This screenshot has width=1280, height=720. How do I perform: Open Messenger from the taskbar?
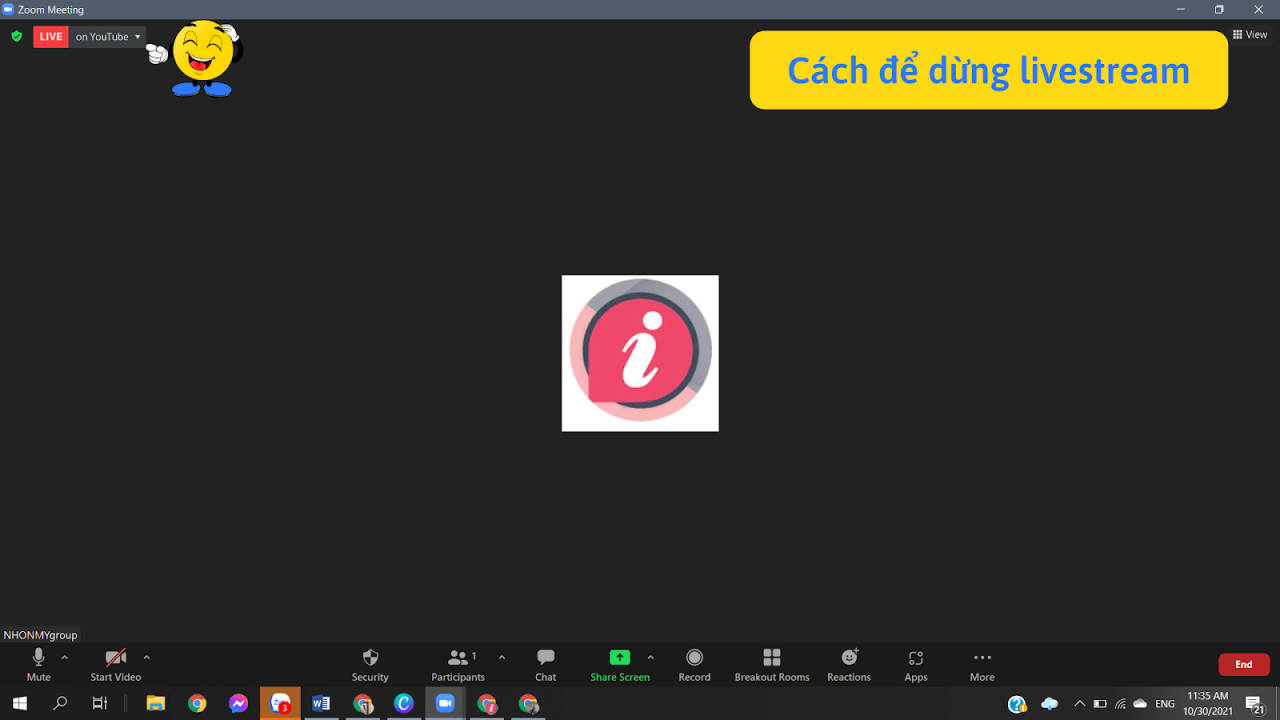[x=238, y=703]
